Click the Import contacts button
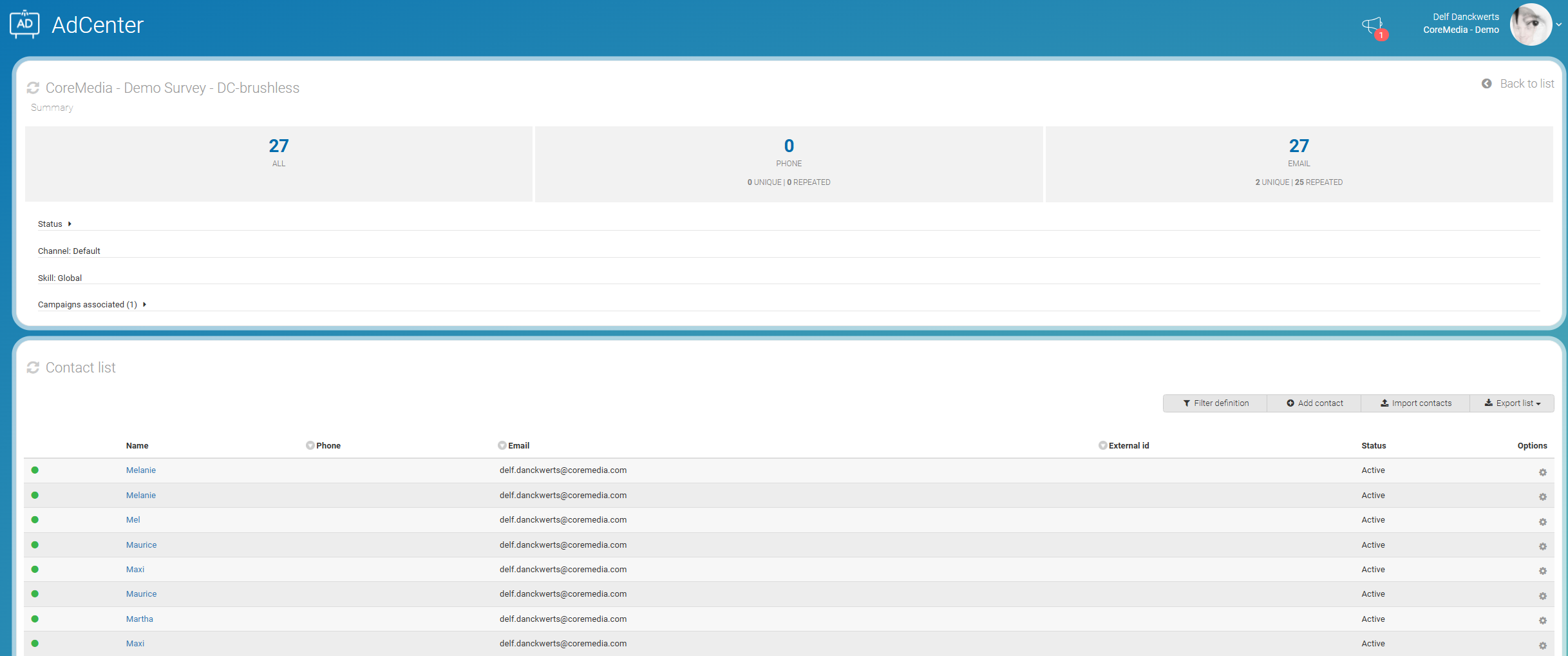The height and width of the screenshot is (656, 1568). [x=1415, y=403]
